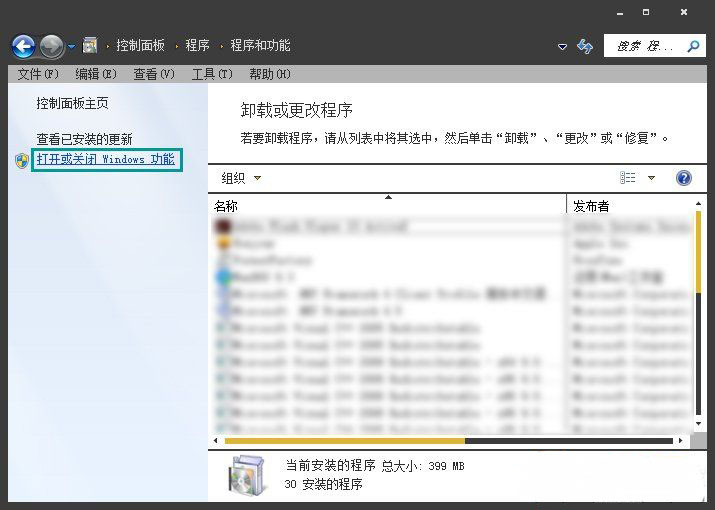Click the Control Panel icon in address bar

tap(90, 46)
